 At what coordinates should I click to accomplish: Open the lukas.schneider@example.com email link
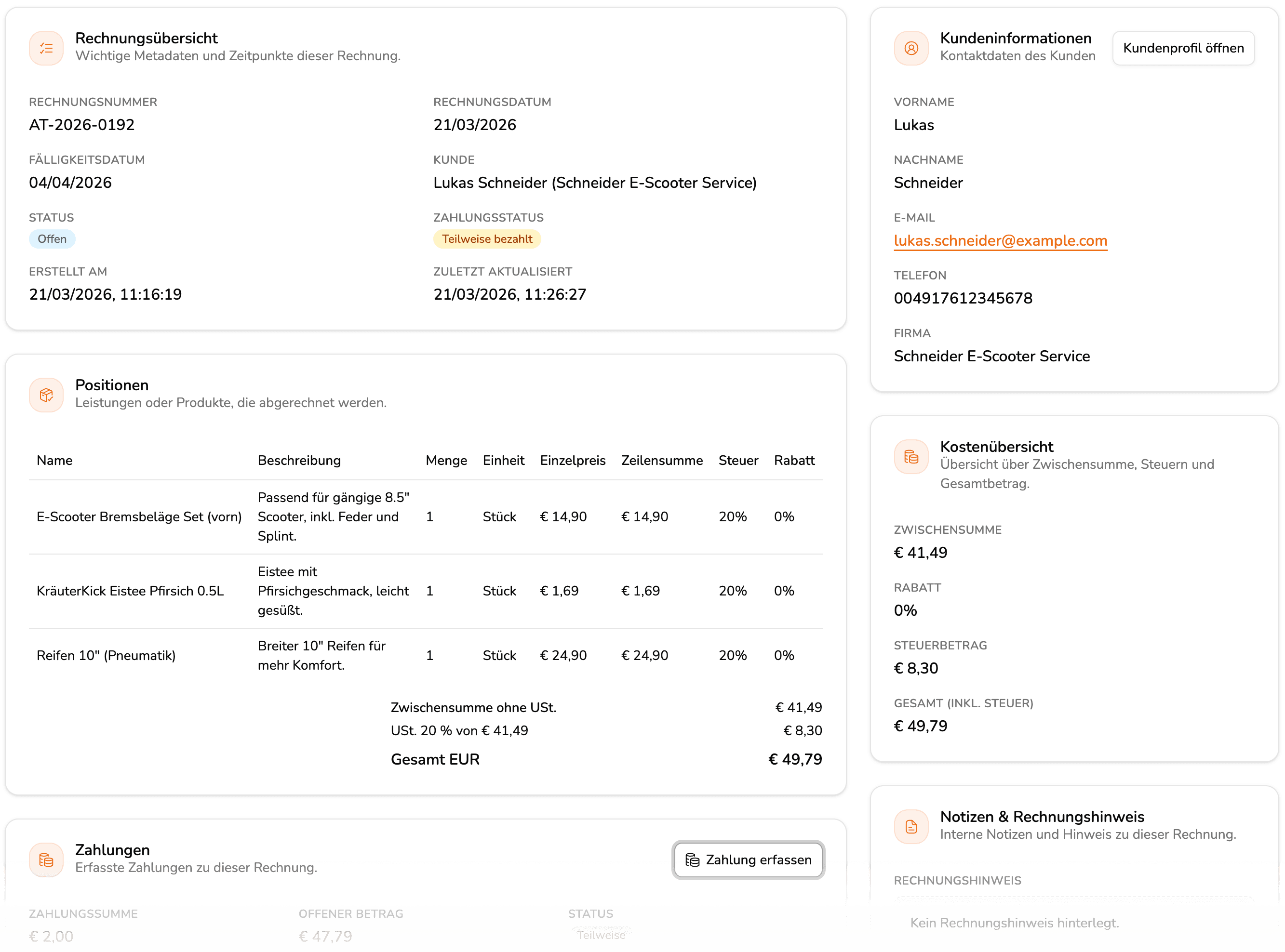point(1000,240)
